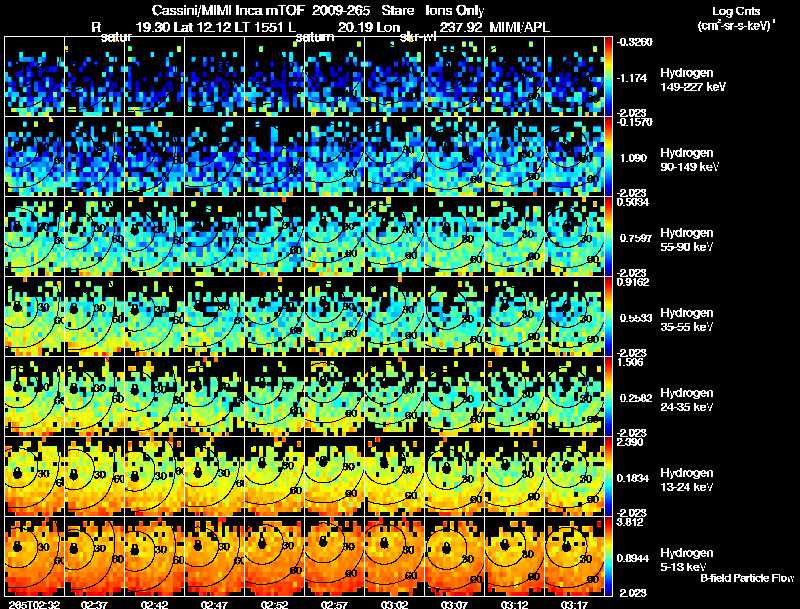Select the 'Hydrogen 35-55 keV' row label
The image size is (800, 609).
click(x=687, y=320)
